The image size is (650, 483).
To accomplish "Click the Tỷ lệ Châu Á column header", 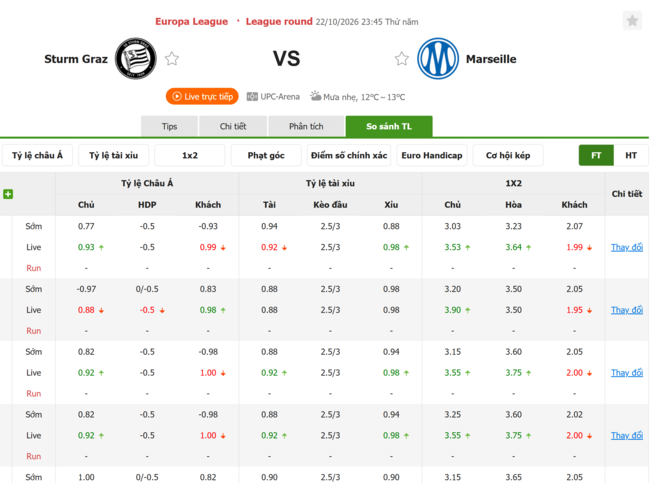I will coord(147,183).
